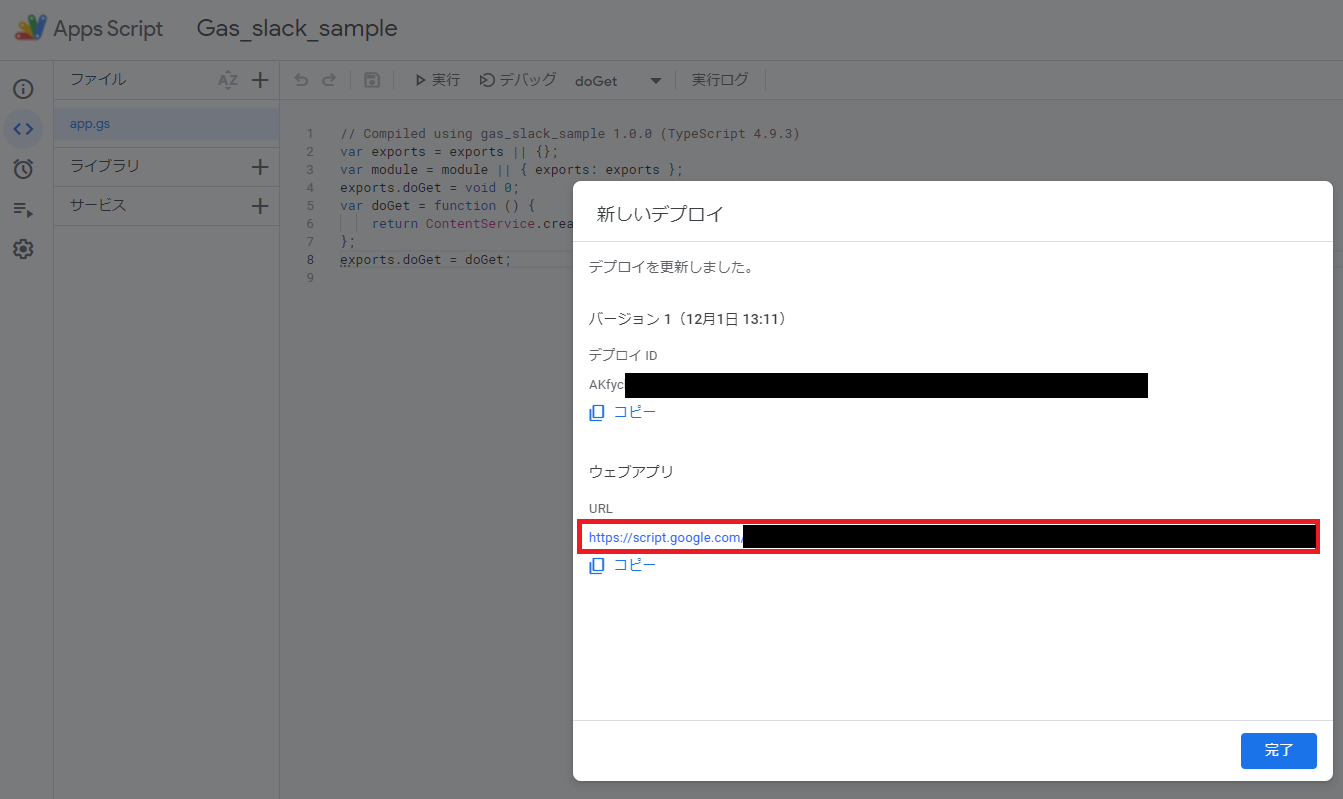The width and height of the screenshot is (1343, 799).
Task: Copy the deploy ID with コピー
Action: [x=623, y=412]
